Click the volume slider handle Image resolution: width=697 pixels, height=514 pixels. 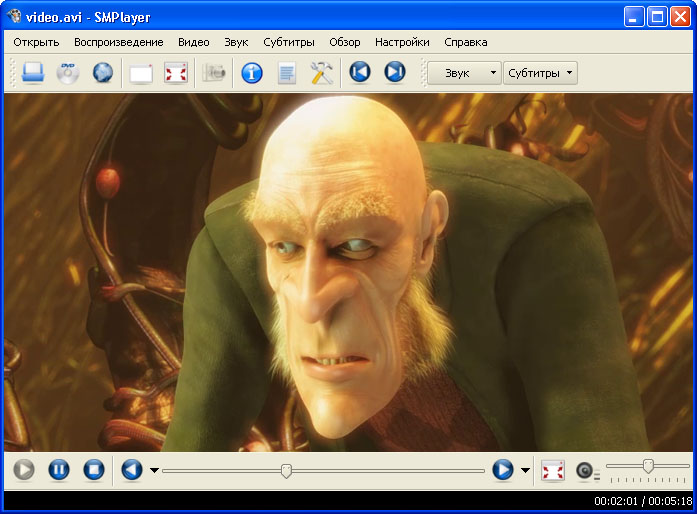[649, 466]
